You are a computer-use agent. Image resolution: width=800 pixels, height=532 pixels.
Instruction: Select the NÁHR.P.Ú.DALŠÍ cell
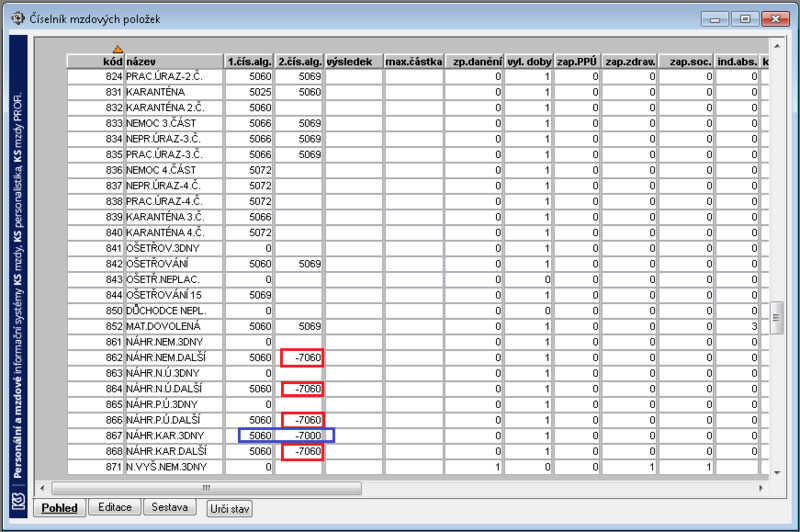tap(174, 420)
